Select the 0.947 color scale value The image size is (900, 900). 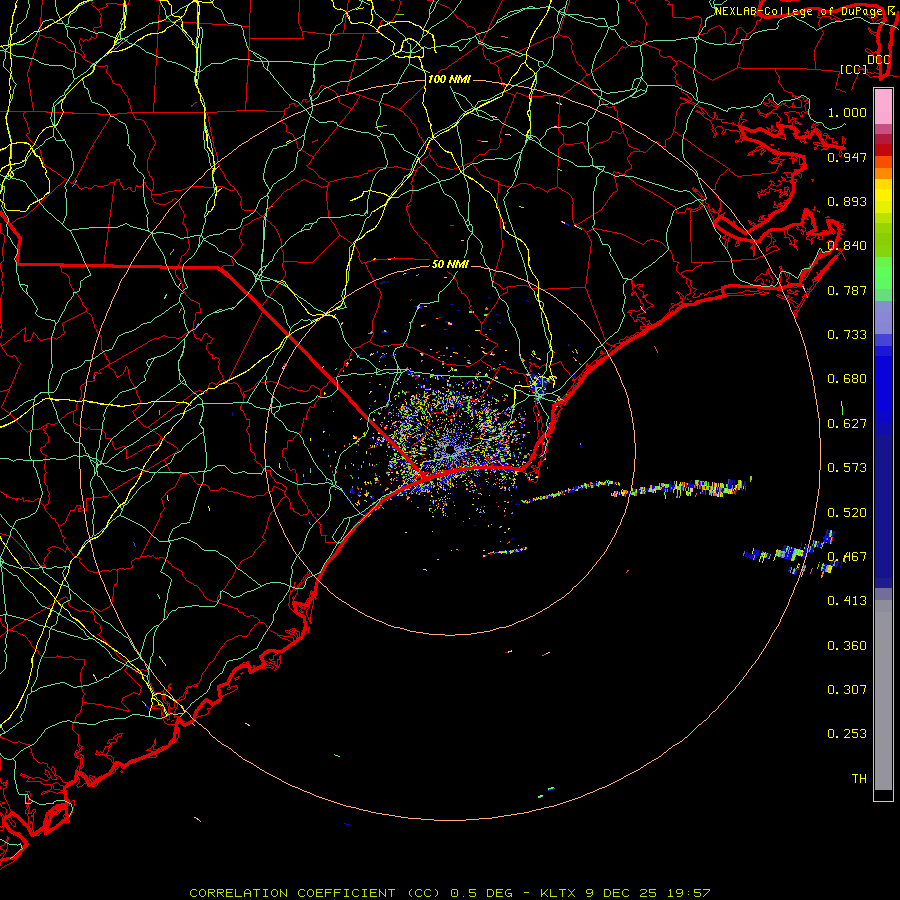pyautogui.click(x=847, y=157)
